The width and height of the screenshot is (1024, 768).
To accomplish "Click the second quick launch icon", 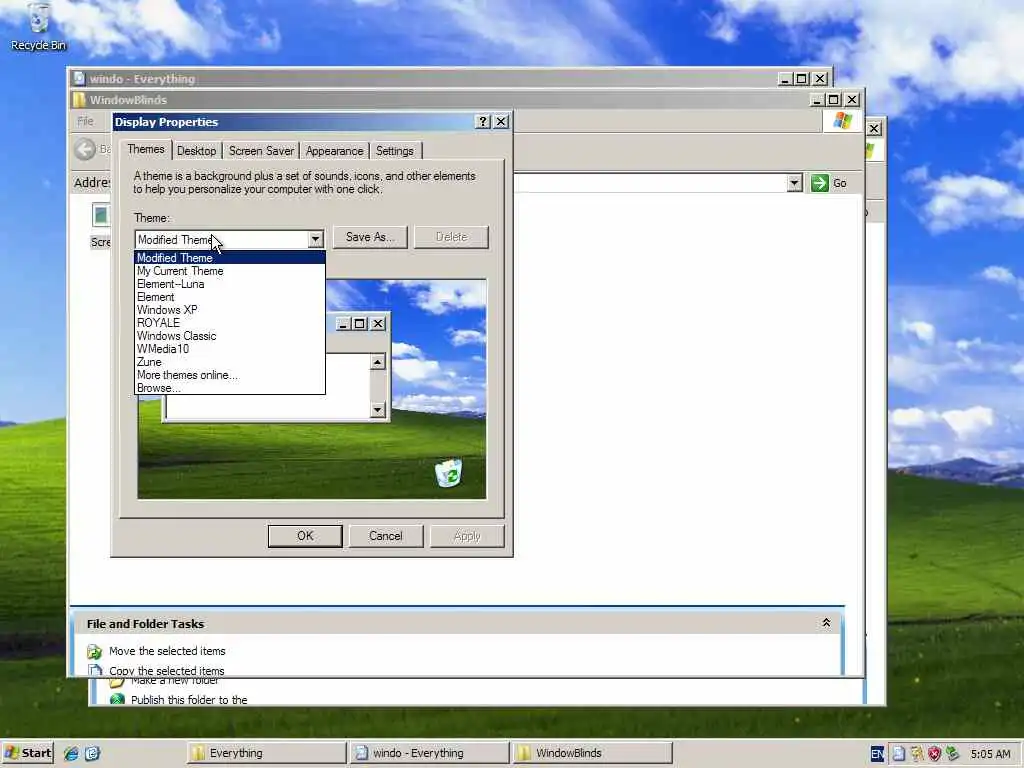I will tap(92, 754).
